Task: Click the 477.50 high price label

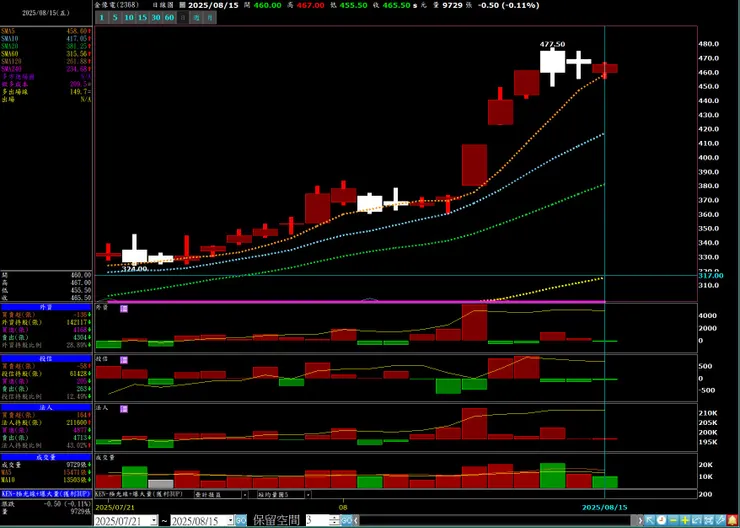Action: point(552,44)
